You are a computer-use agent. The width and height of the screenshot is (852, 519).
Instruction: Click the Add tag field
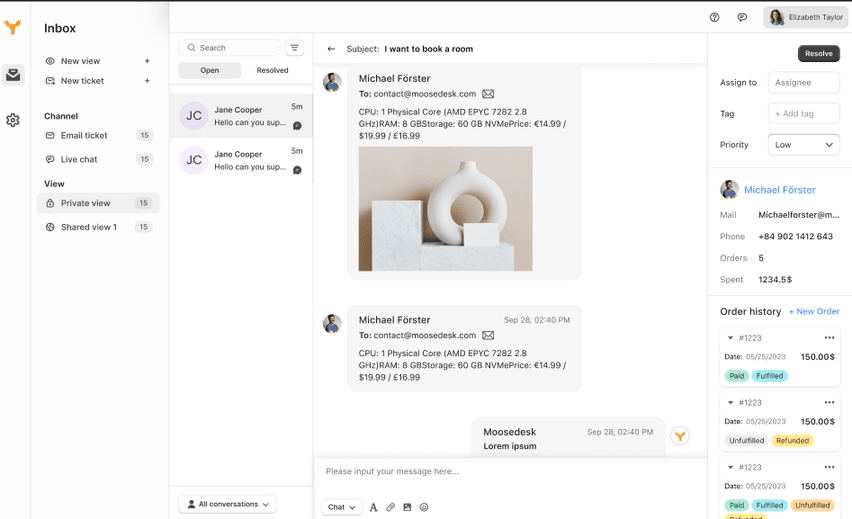point(804,114)
